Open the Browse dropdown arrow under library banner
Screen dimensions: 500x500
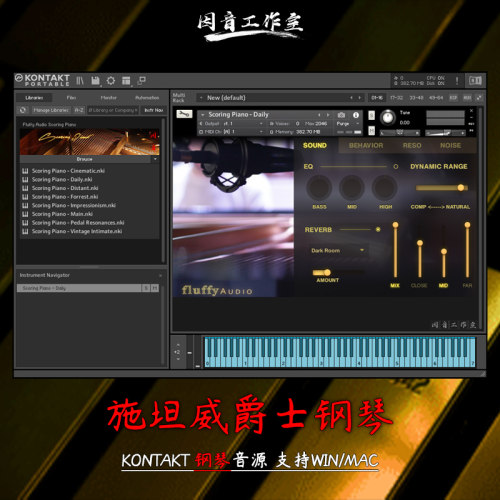click(x=155, y=159)
